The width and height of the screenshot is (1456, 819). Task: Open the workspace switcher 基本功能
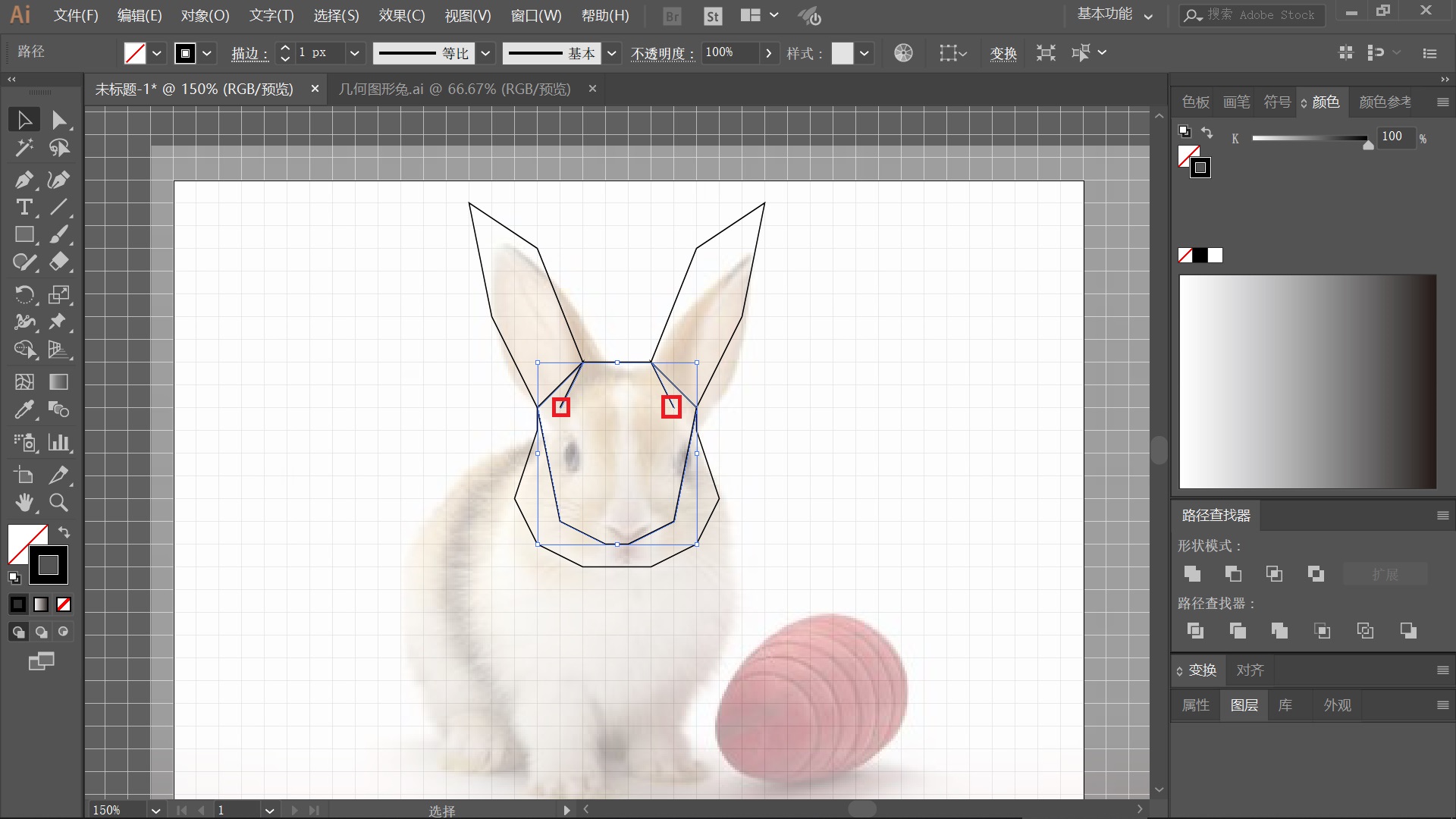(1115, 14)
